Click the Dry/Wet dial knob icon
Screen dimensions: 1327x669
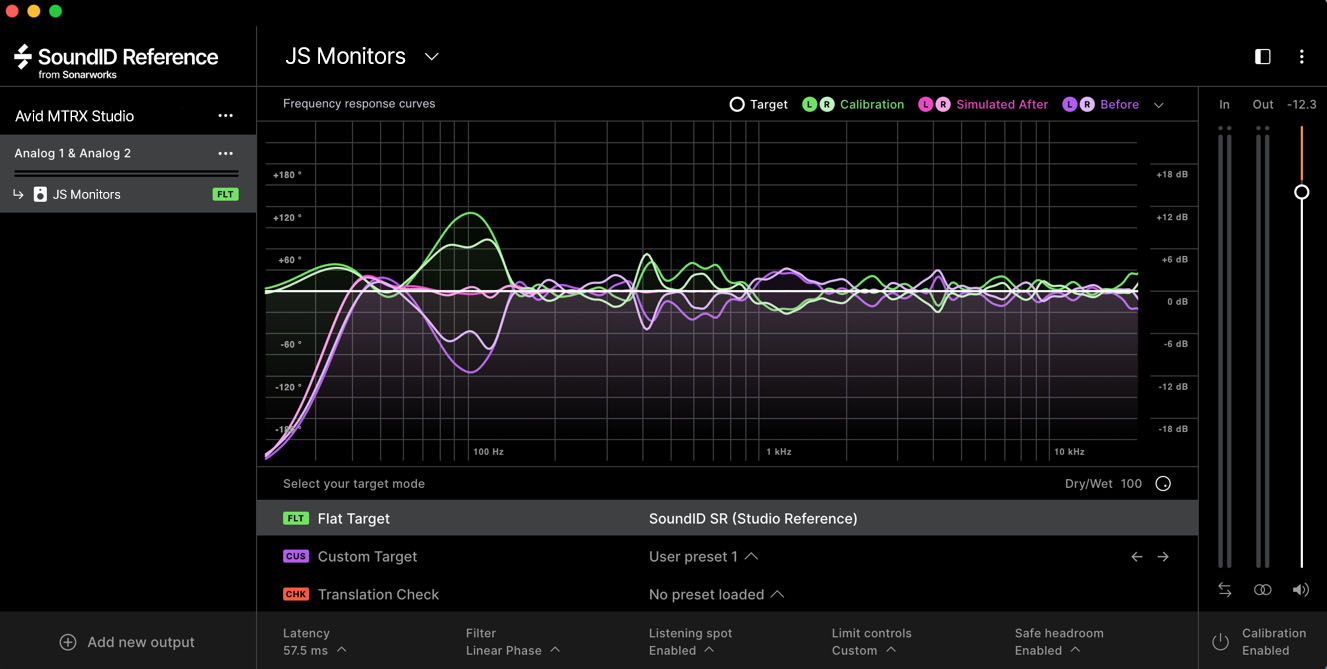coord(1163,484)
